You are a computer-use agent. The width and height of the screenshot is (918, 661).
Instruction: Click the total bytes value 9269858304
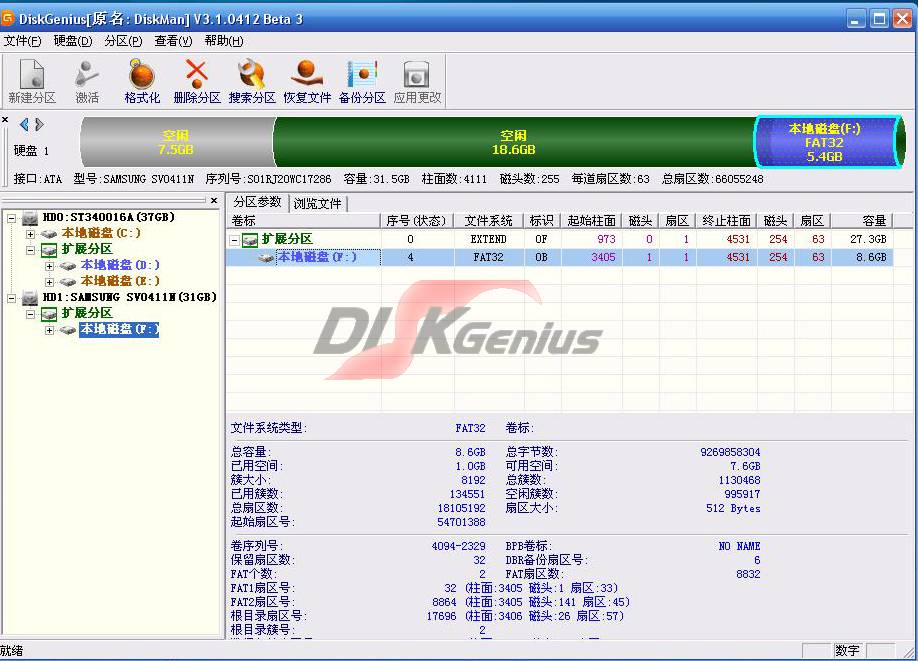click(x=730, y=452)
